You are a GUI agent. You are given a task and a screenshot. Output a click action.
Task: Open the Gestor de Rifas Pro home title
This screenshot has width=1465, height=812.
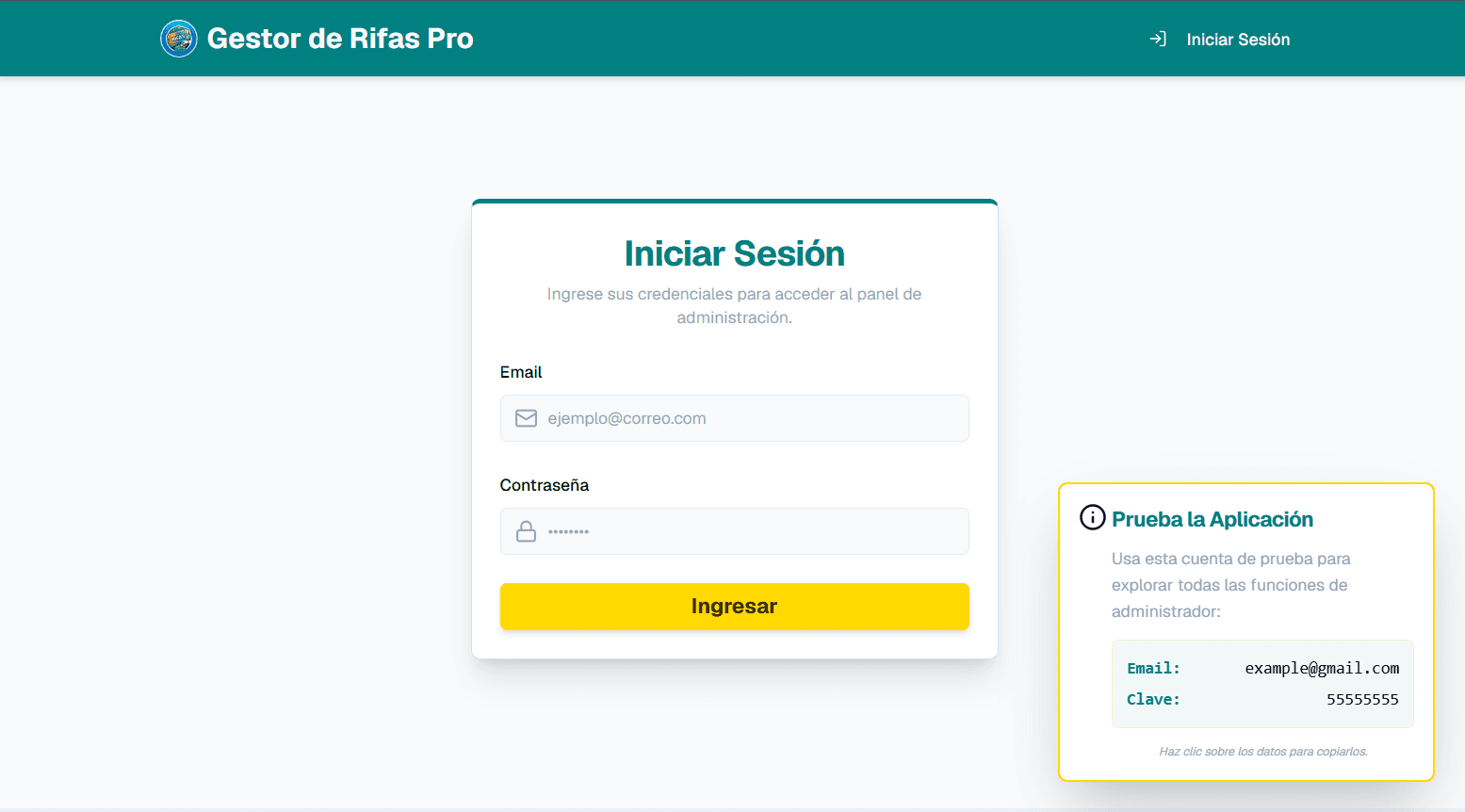pos(340,39)
